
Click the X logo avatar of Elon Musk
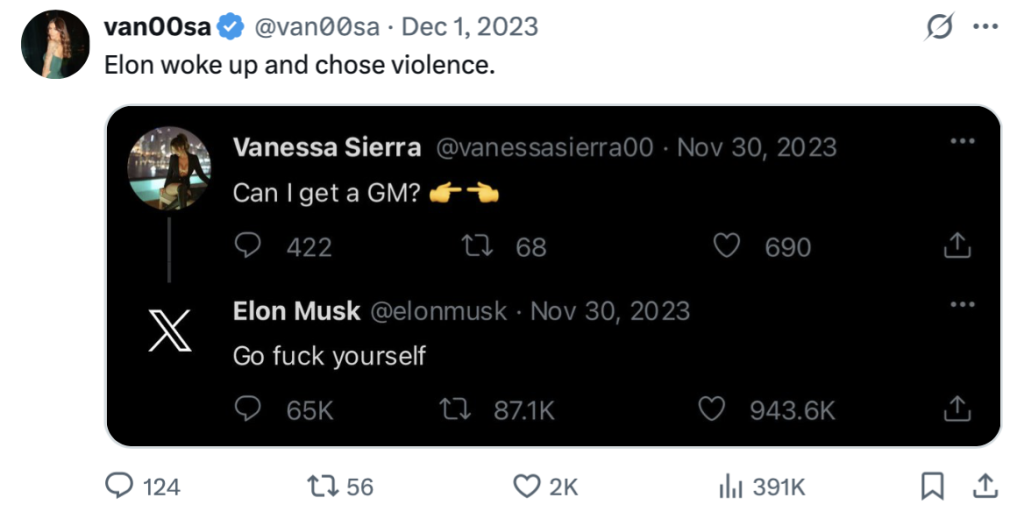point(169,330)
